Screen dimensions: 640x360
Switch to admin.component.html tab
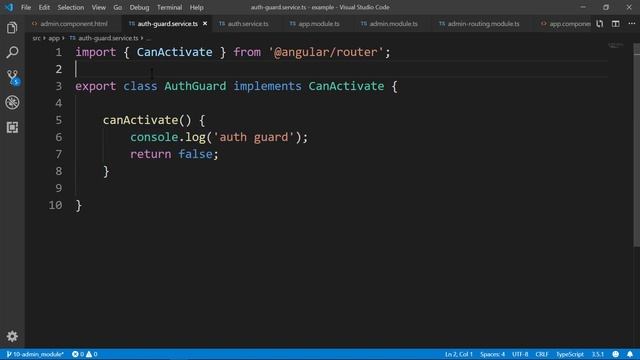coord(73,24)
